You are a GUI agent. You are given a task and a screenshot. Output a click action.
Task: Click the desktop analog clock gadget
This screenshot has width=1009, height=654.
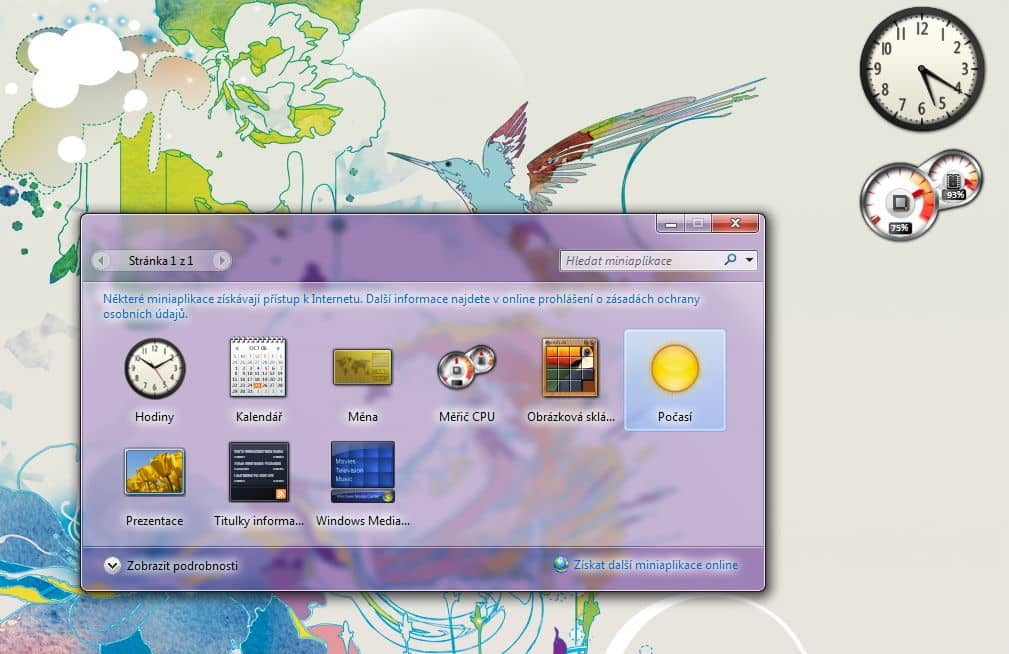pyautogui.click(x=922, y=69)
